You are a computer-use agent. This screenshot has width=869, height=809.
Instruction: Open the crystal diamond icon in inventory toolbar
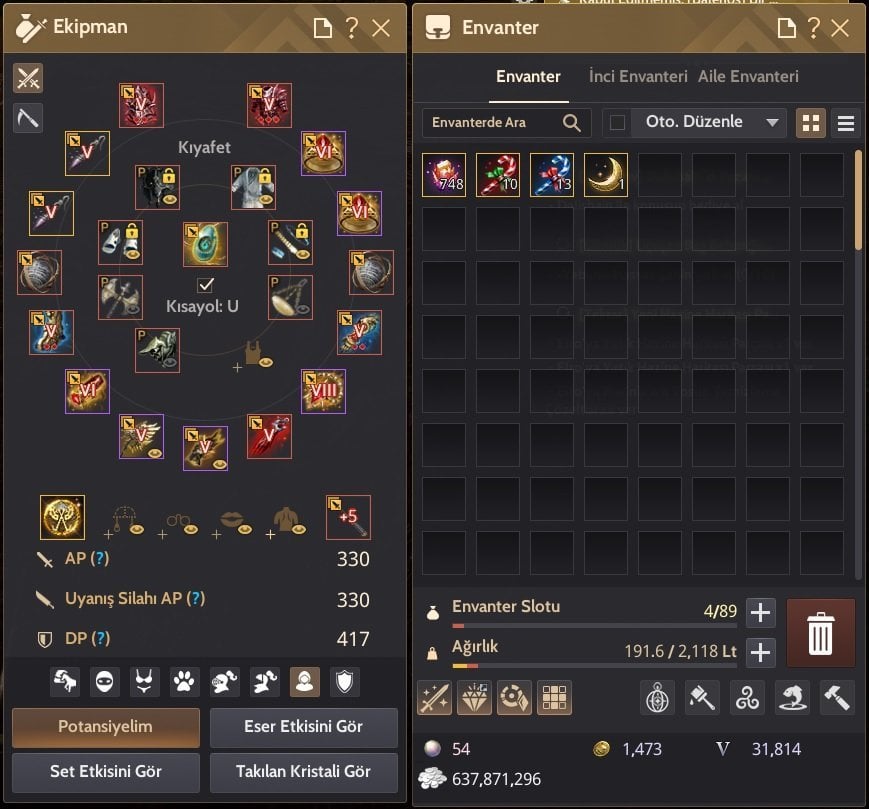474,697
